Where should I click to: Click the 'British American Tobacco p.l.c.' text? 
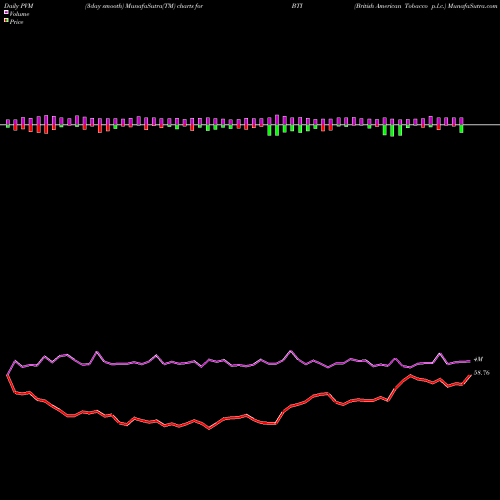coord(400,6)
